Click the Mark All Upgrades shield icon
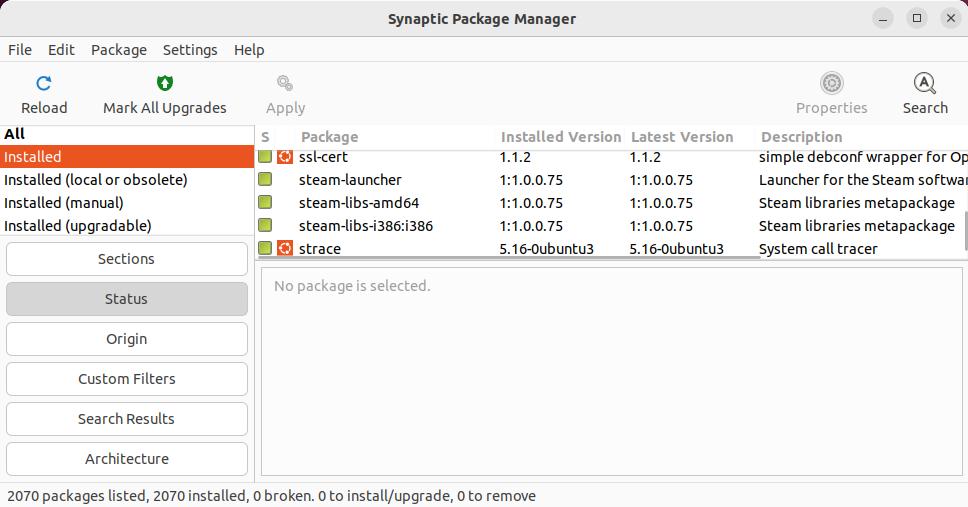Viewport: 968px width, 507px height. point(165,83)
